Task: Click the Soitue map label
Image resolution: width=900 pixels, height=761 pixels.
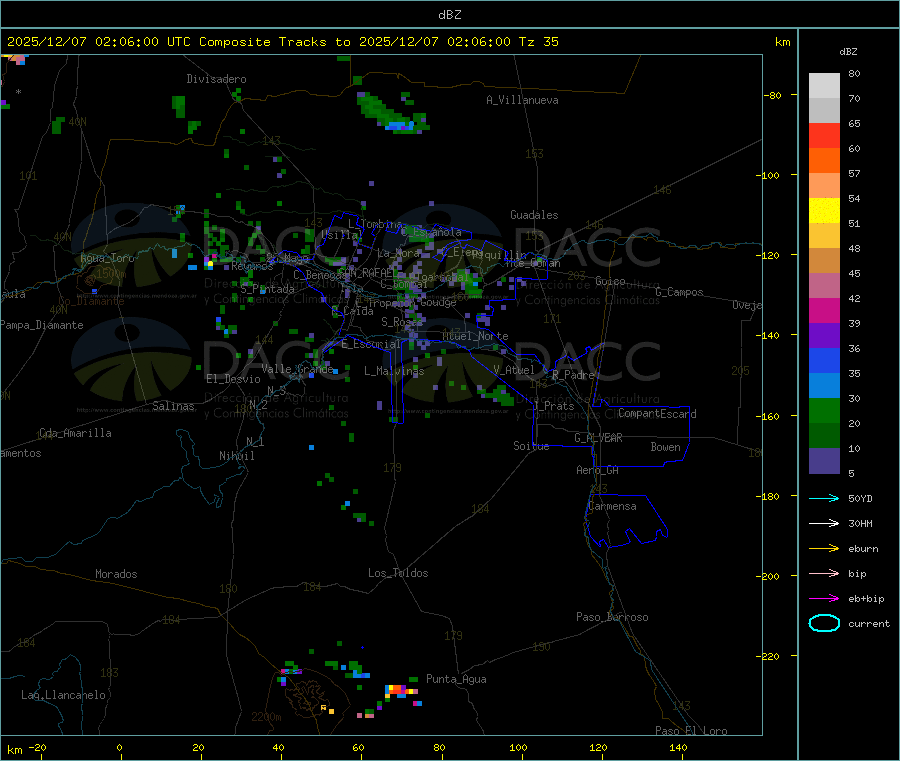Action: [x=531, y=446]
